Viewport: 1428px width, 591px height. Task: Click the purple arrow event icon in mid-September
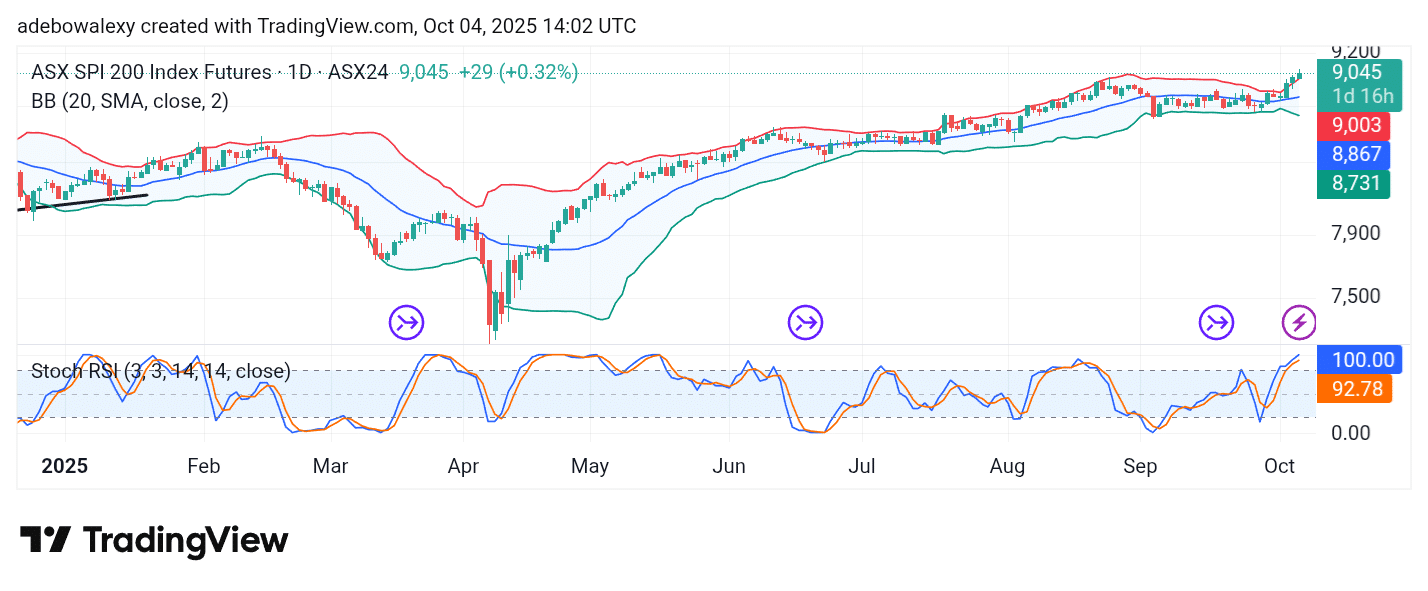(x=1217, y=322)
